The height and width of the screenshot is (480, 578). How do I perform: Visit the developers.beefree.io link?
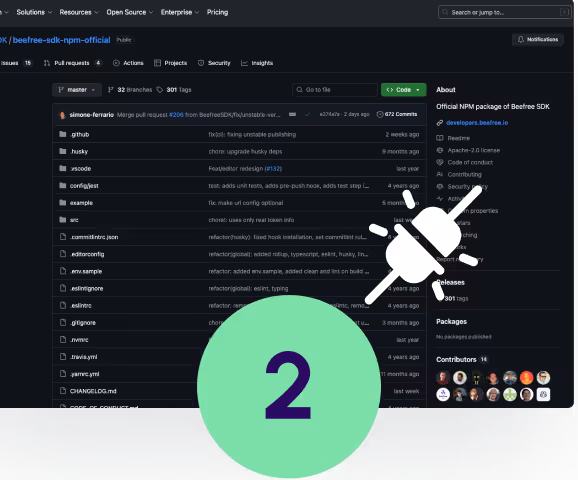tap(477, 123)
